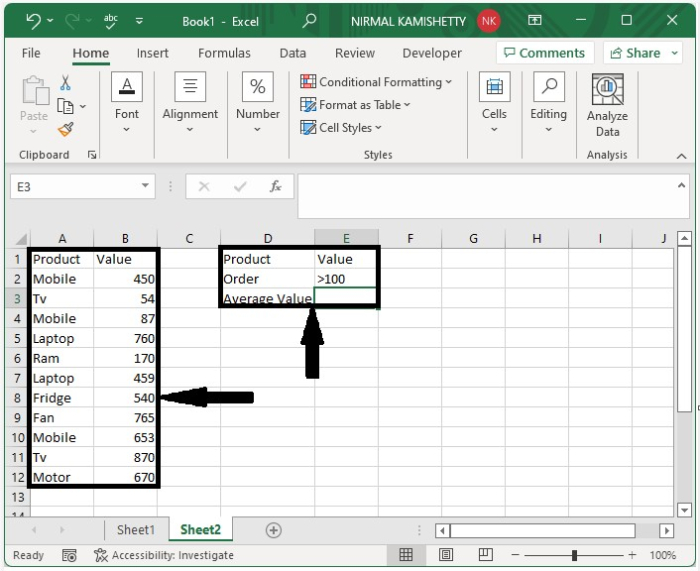Viewport: 700px width, 571px height.
Task: Click the zoom slider handle
Action: (x=574, y=555)
